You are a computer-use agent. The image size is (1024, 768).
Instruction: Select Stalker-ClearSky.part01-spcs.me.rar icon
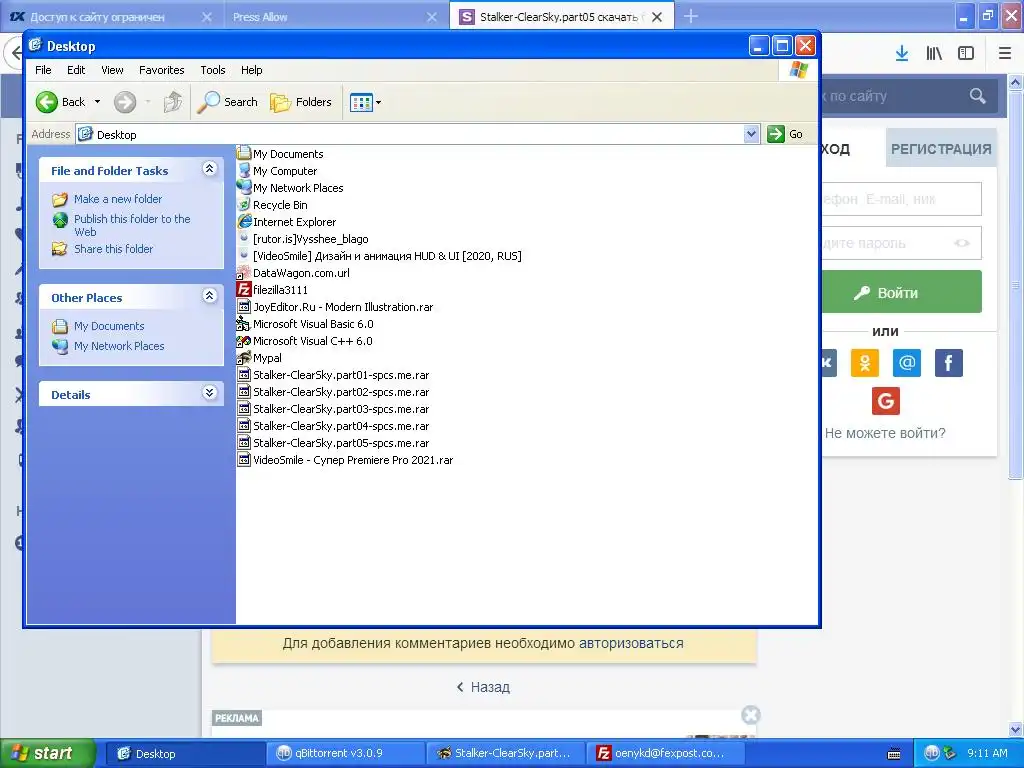244,374
